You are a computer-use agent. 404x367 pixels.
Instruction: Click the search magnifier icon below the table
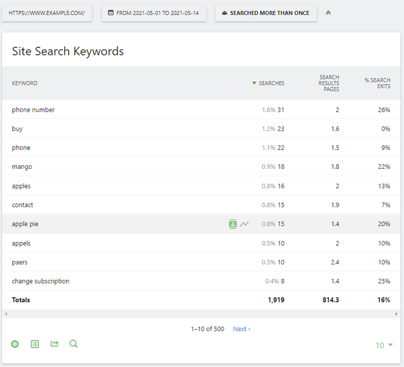73,344
